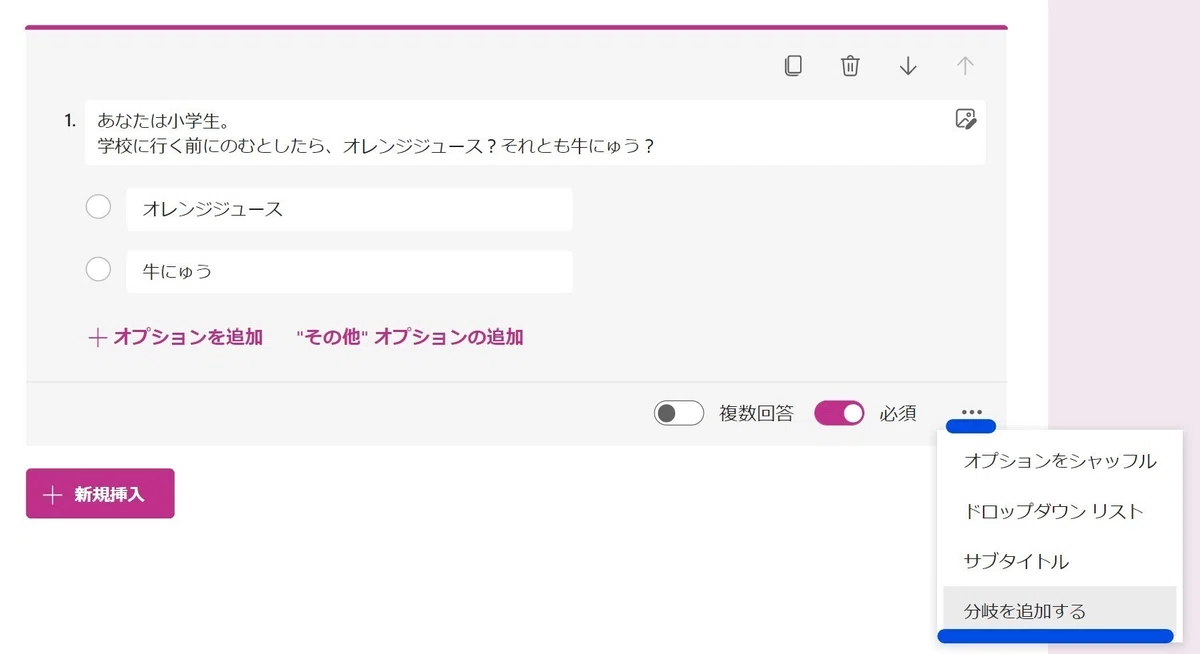Viewport: 1200px width, 654px height.
Task: Move the question down with the arrow
Action: (x=908, y=66)
